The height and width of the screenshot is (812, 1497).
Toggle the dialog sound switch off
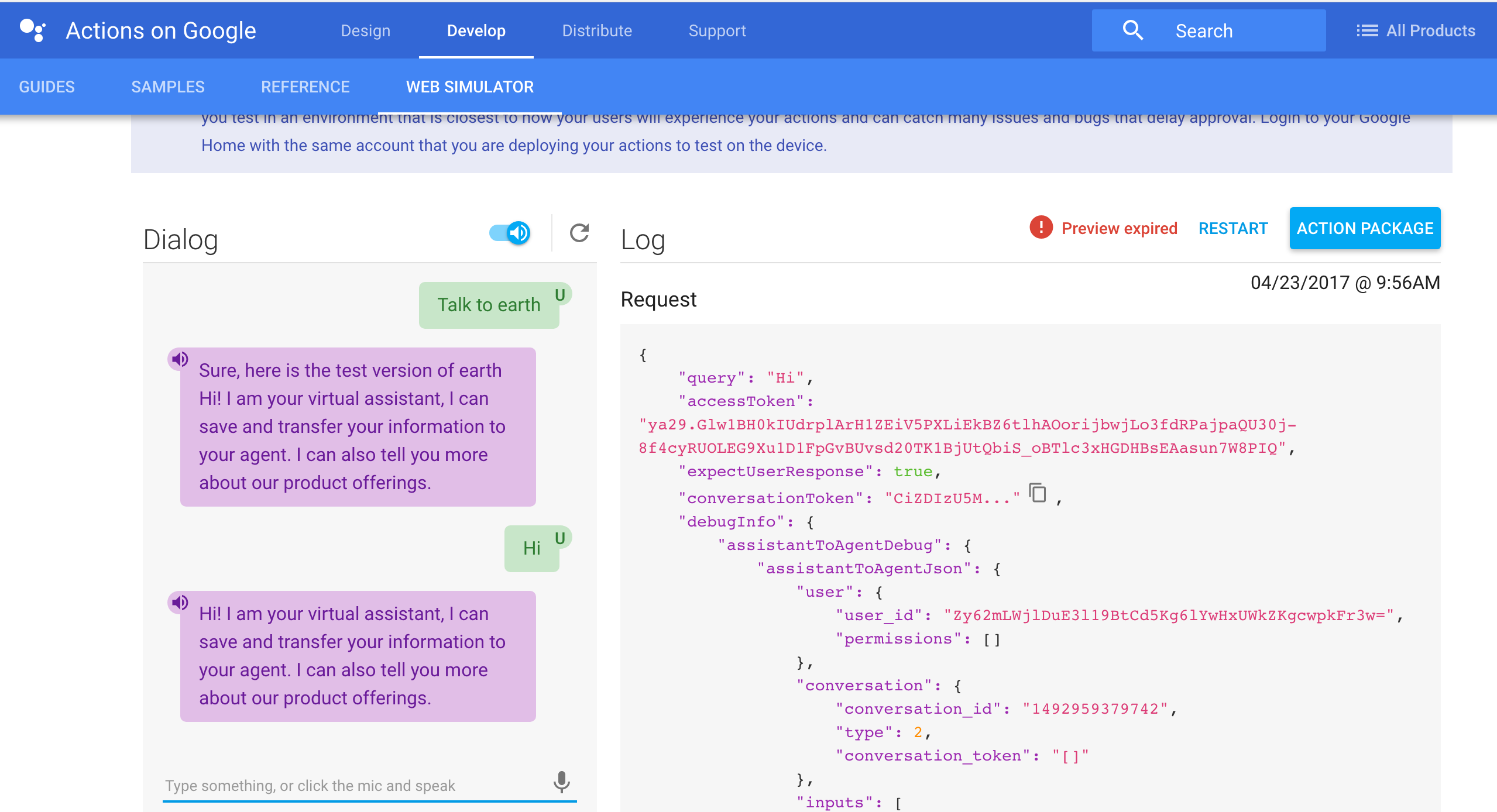[x=510, y=233]
